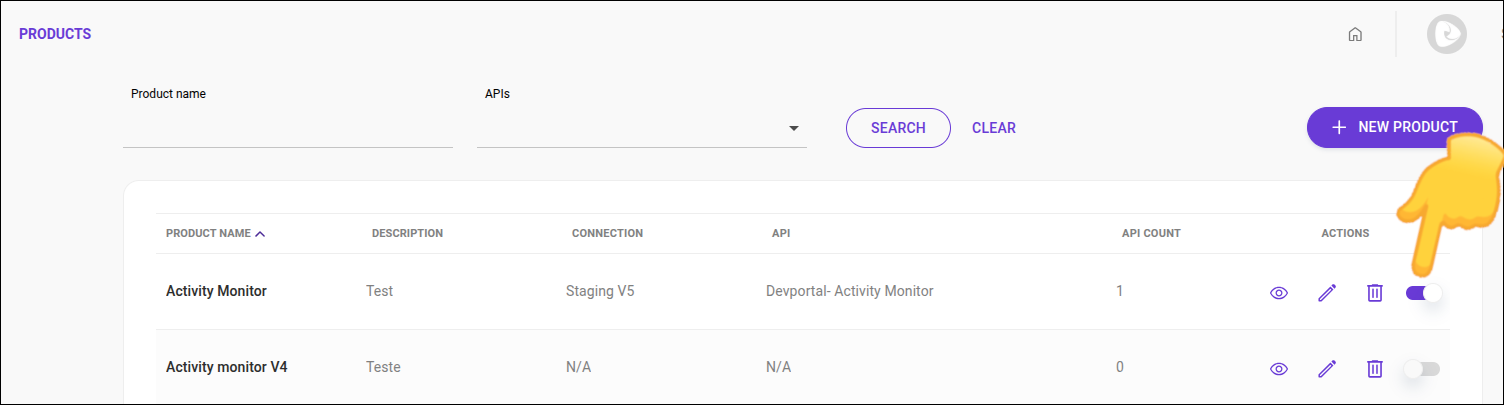
Task: Create a new product
Action: (1393, 127)
